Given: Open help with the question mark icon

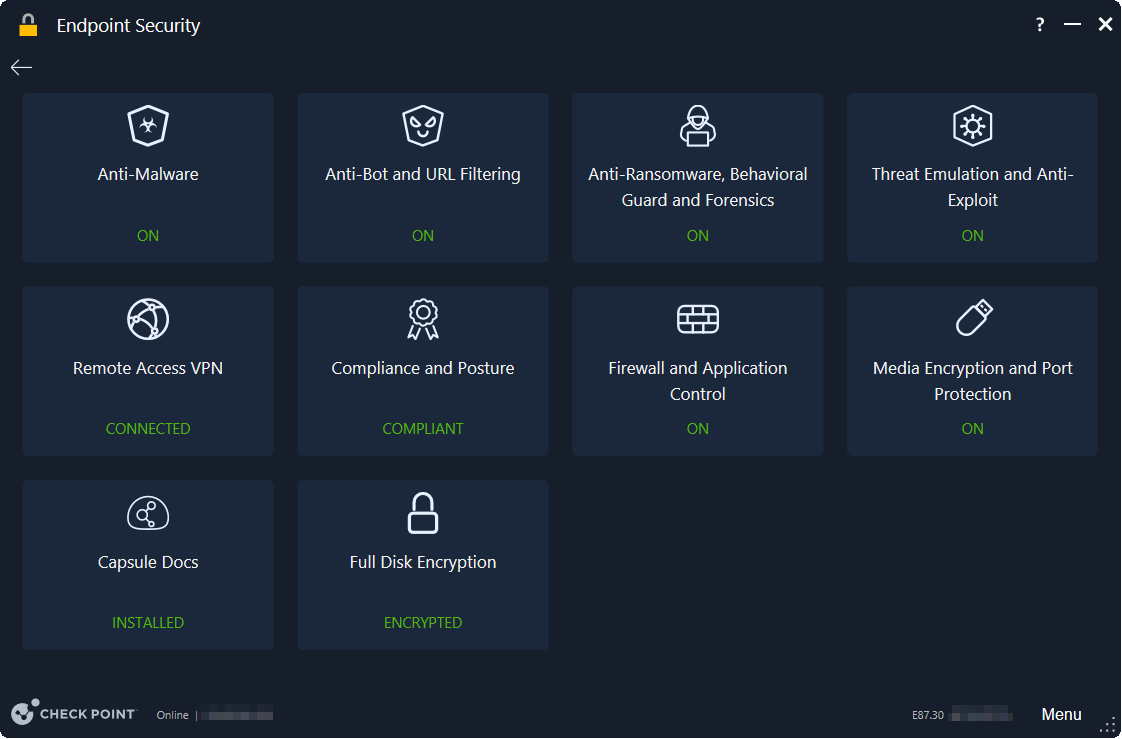Looking at the screenshot, I should (1040, 25).
